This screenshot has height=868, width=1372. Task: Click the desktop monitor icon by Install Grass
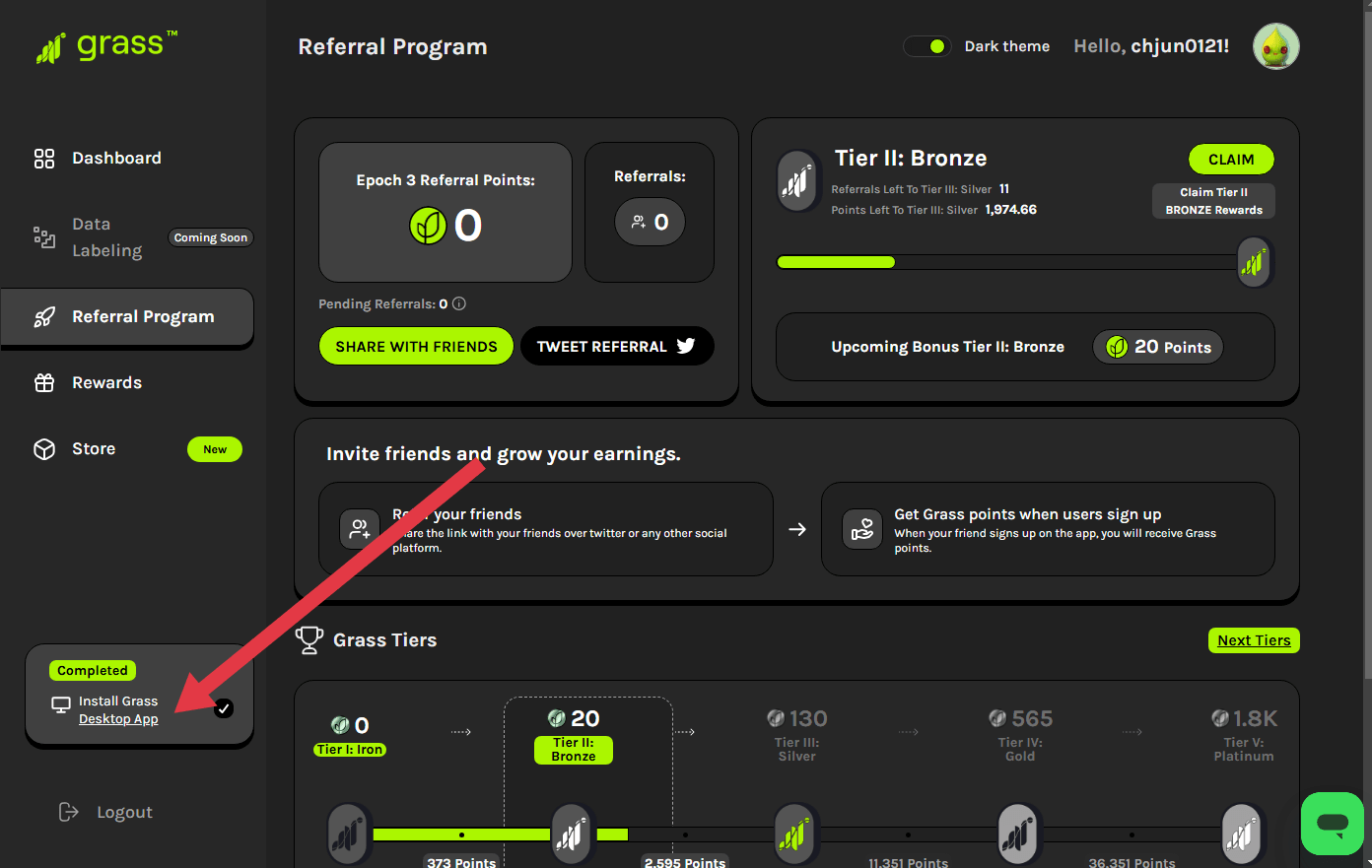[x=61, y=705]
